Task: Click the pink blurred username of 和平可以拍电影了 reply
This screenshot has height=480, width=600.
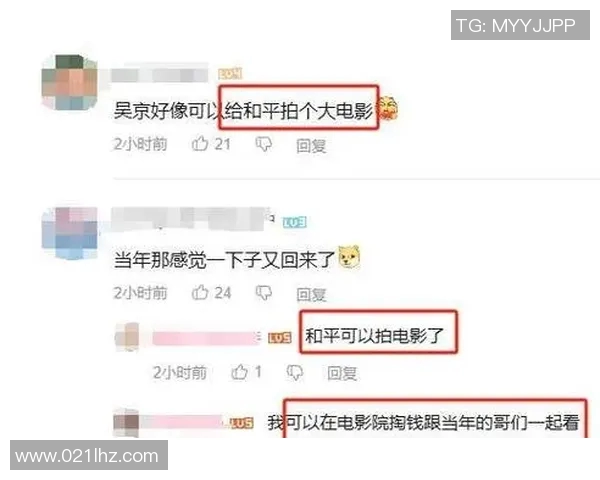Action: [207, 338]
